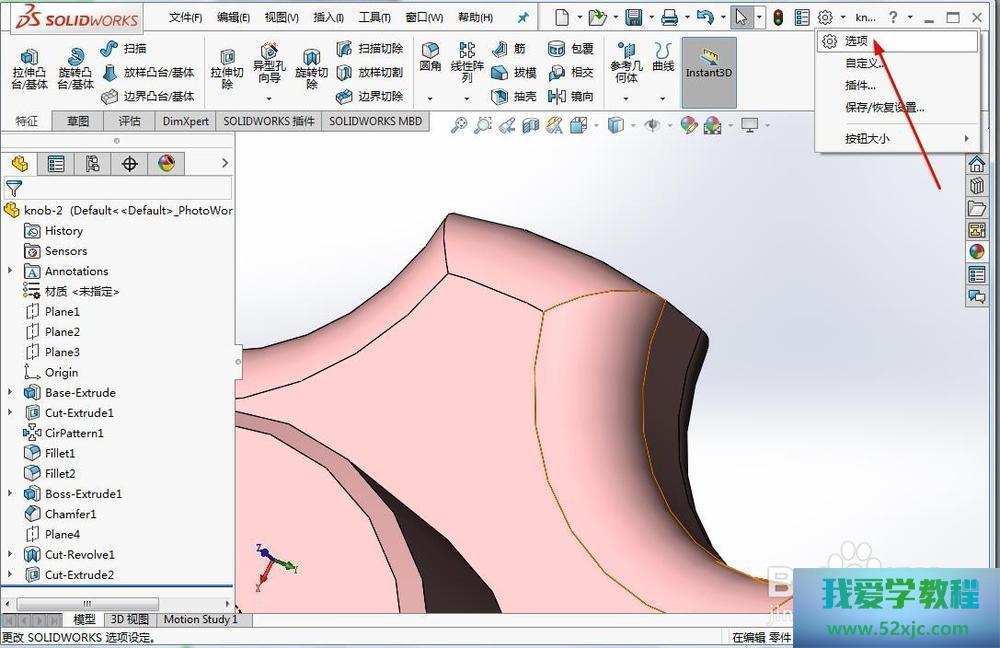This screenshot has height=648, width=1000.
Task: Select the CirPattern1 feature in the tree
Action: pyautogui.click(x=74, y=433)
